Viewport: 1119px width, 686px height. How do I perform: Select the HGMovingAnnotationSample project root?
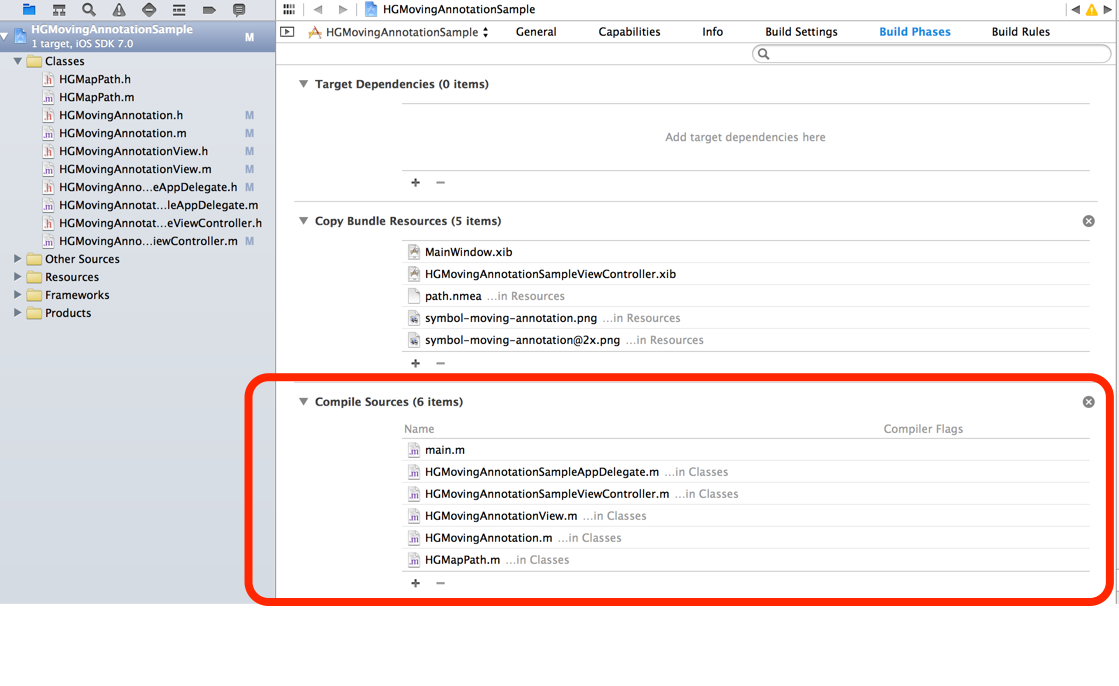[x=137, y=36]
